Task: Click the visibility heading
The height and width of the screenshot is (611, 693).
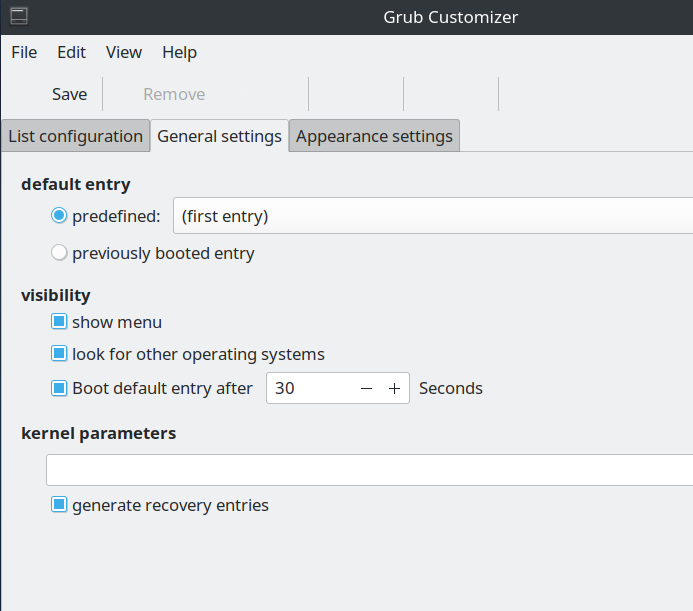Action: click(x=56, y=295)
